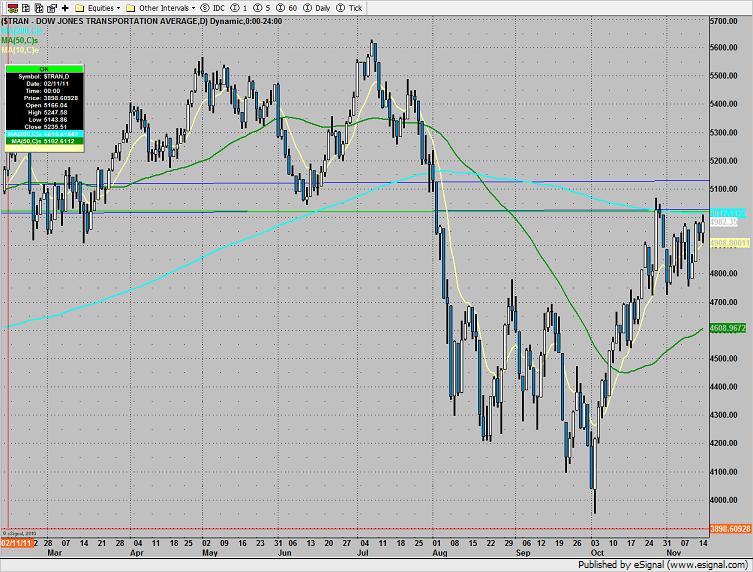Click the Close 5235.51 row in data window
This screenshot has height=572, width=753.
pyautogui.click(x=44, y=127)
